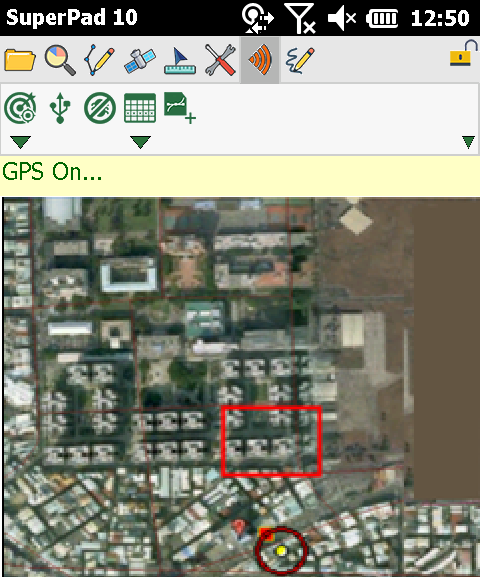The width and height of the screenshot is (480, 577).
Task: Click the red rectangle on the map
Action: [x=272, y=441]
